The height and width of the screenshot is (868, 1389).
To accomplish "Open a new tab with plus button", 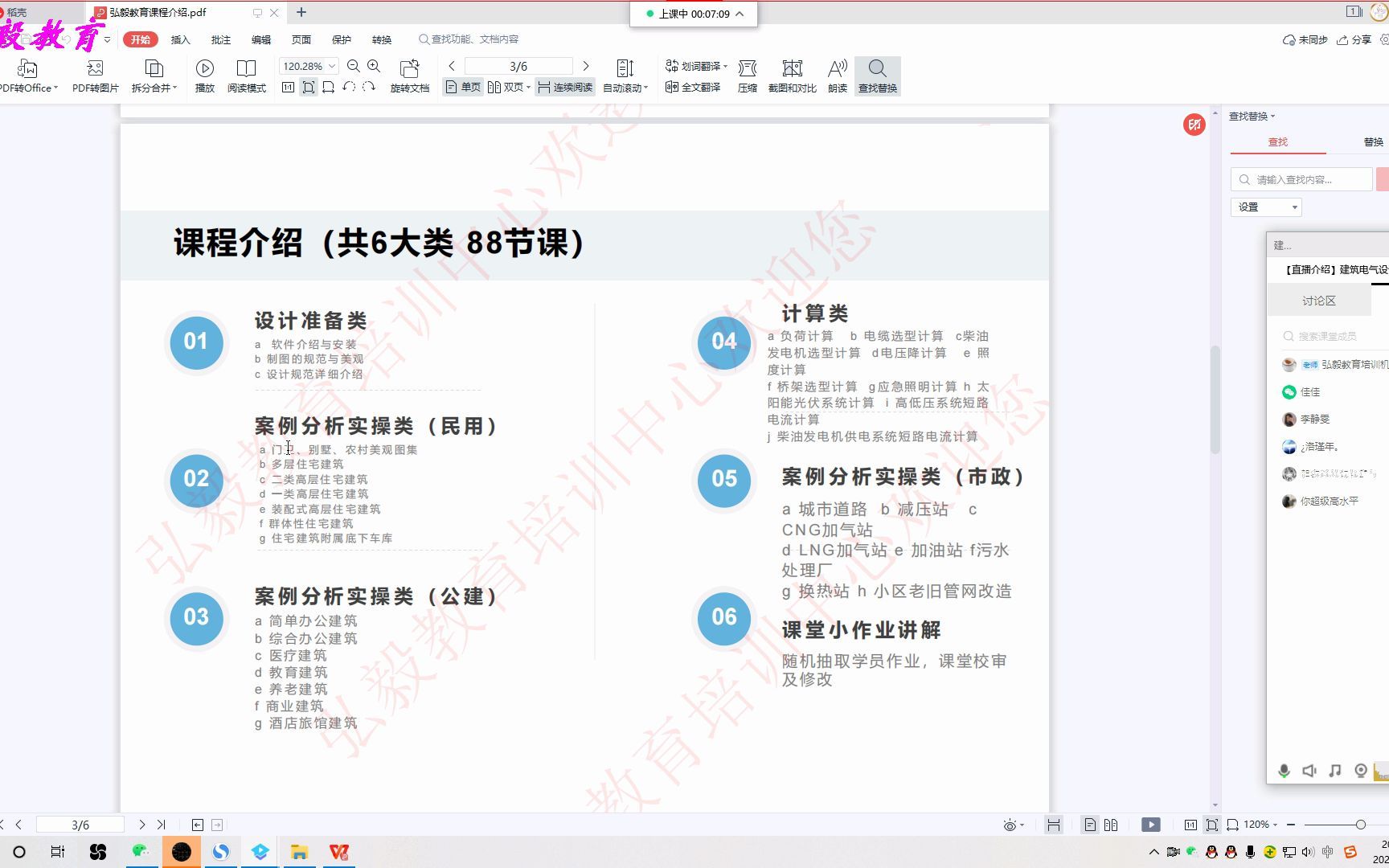I will 301,12.
